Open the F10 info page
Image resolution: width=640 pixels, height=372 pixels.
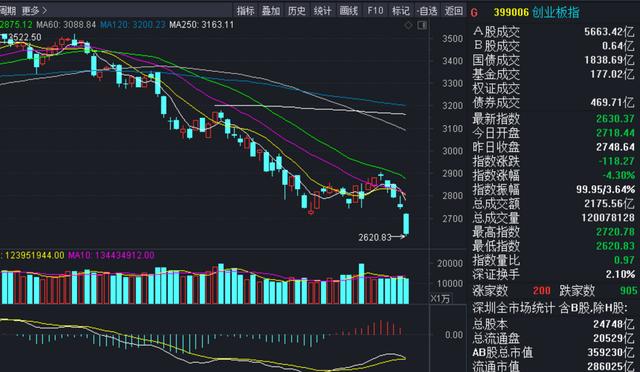pyautogui.click(x=375, y=11)
